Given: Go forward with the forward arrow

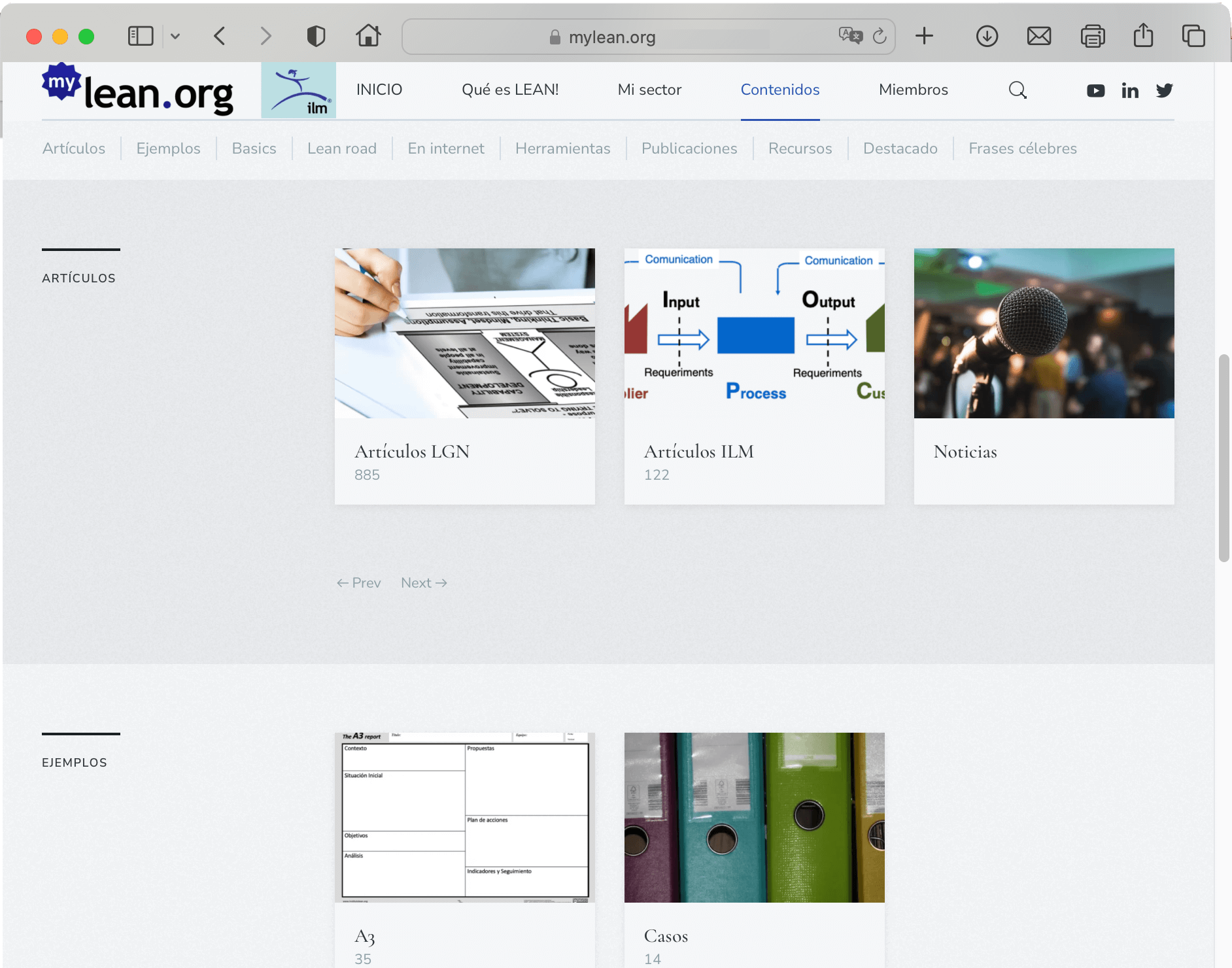Looking at the screenshot, I should coord(265,36).
